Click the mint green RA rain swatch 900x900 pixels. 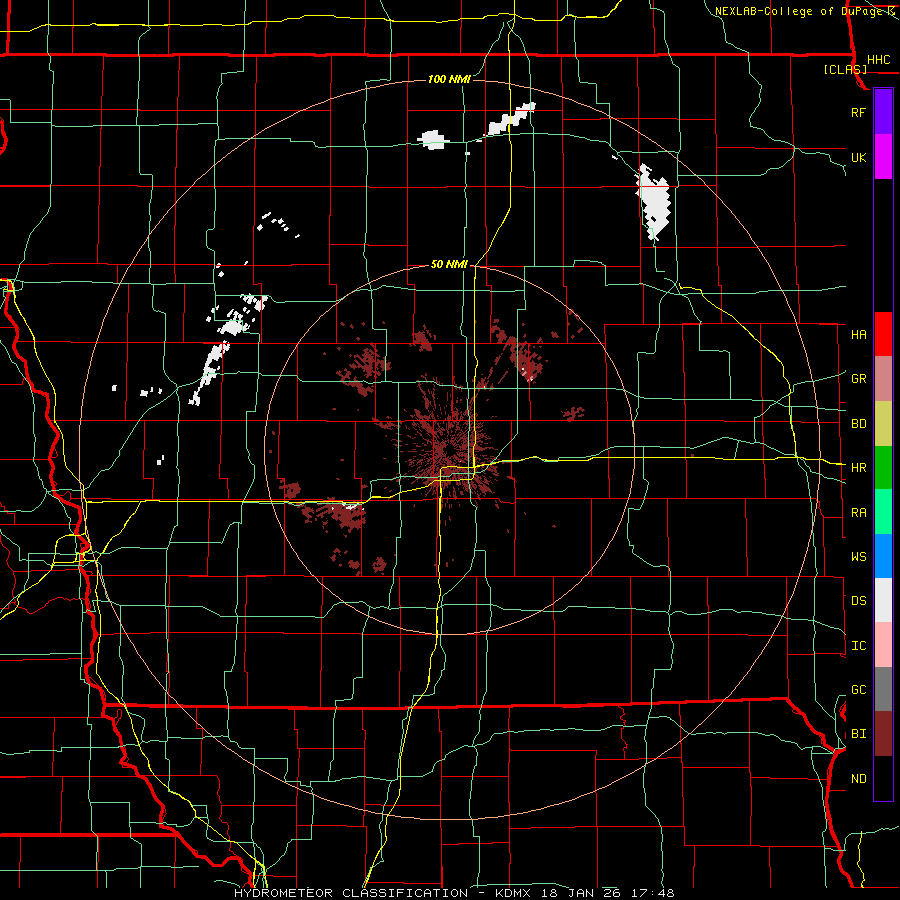tap(883, 512)
